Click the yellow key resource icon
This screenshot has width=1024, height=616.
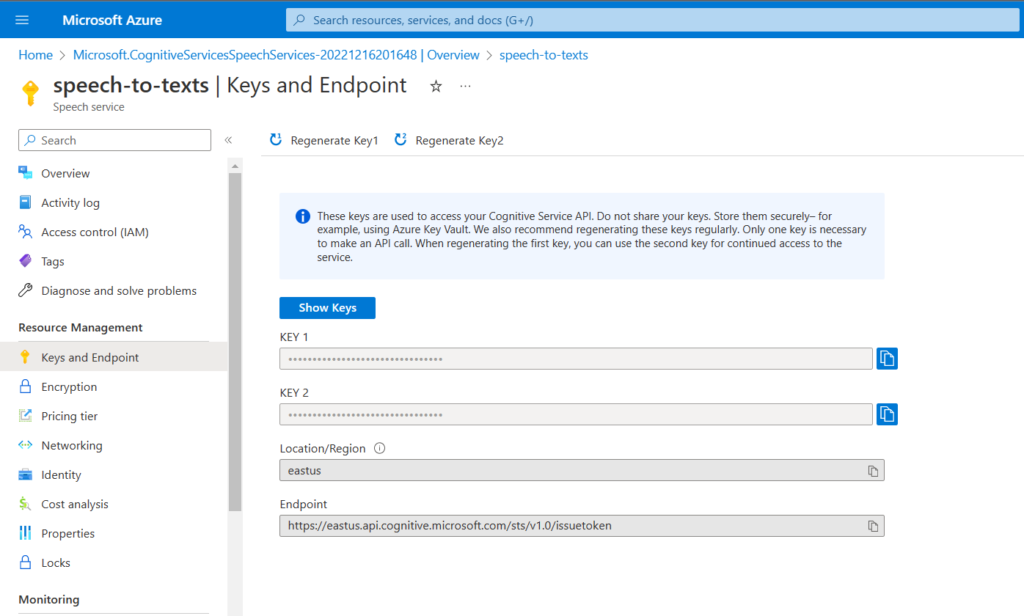[x=30, y=93]
